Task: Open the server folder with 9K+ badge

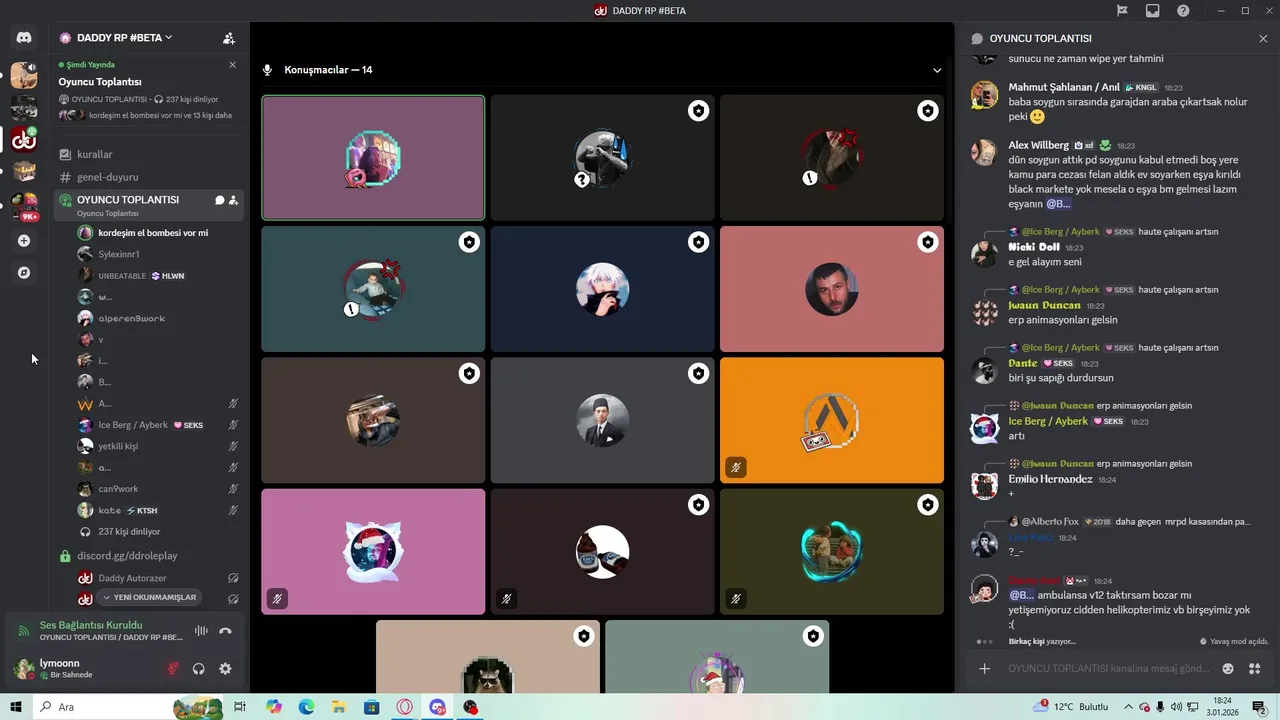Action: (x=24, y=205)
